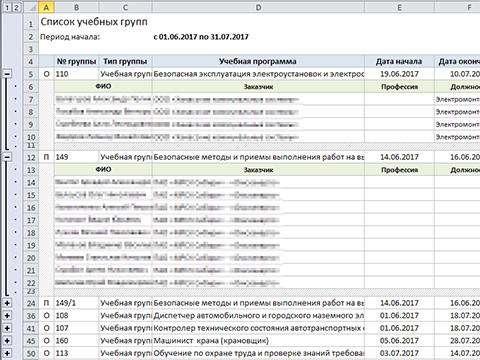Click program 'Безопасная эксплуатация электроустановок' cell

coord(258,74)
